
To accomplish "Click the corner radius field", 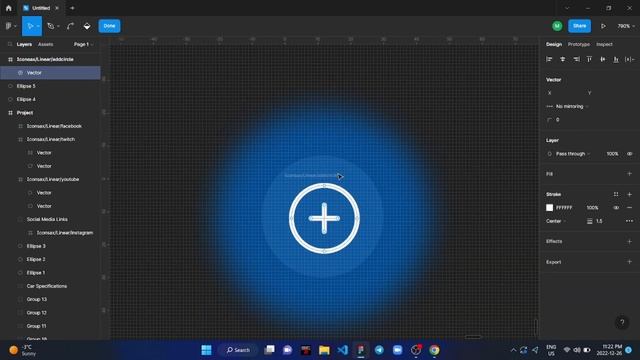I will pyautogui.click(x=558, y=120).
